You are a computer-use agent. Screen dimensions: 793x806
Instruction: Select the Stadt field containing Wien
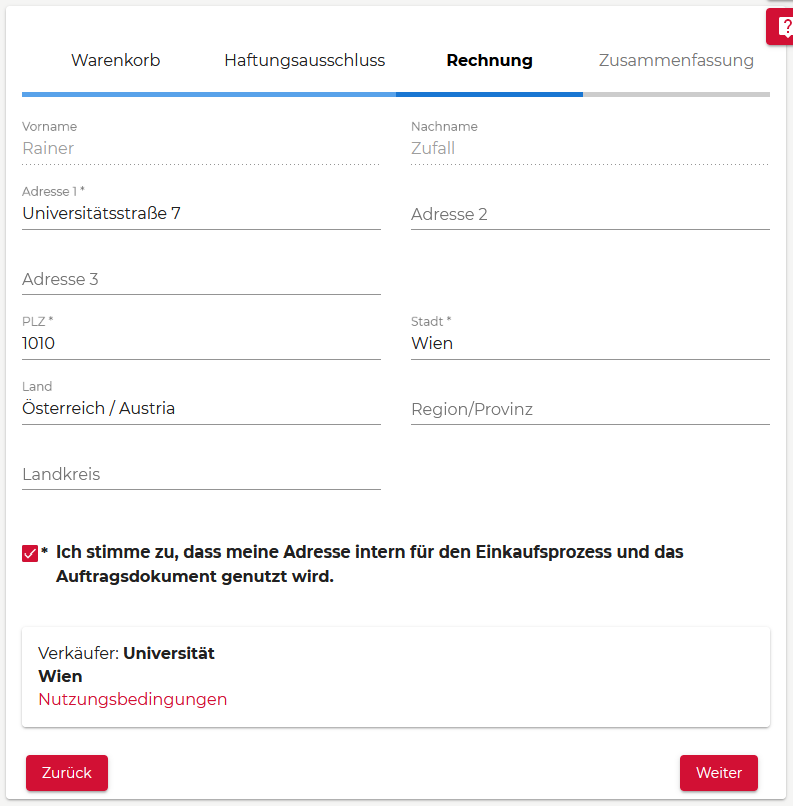pyautogui.click(x=590, y=343)
